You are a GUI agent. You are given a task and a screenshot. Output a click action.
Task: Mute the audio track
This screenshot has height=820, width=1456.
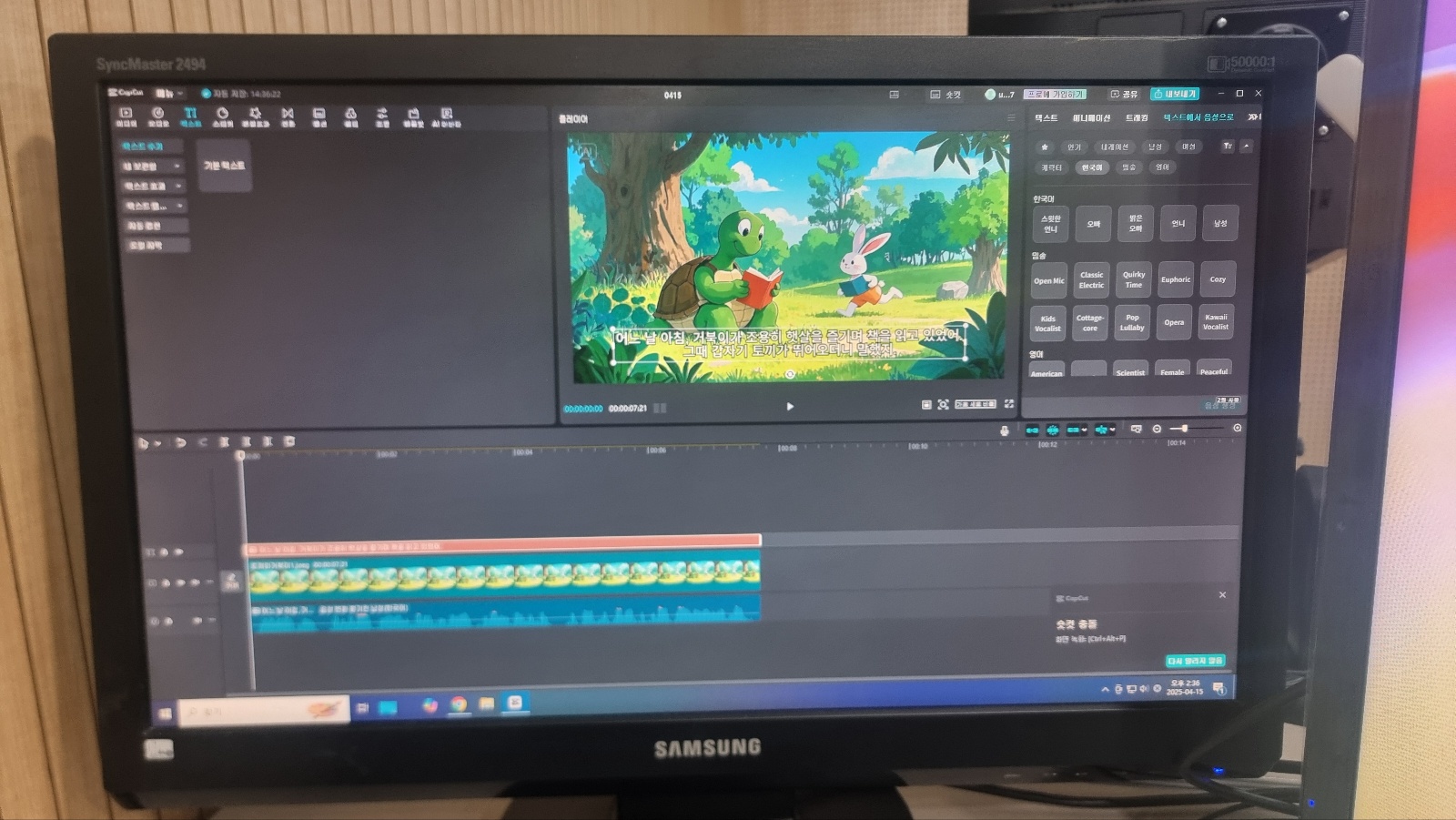click(197, 621)
